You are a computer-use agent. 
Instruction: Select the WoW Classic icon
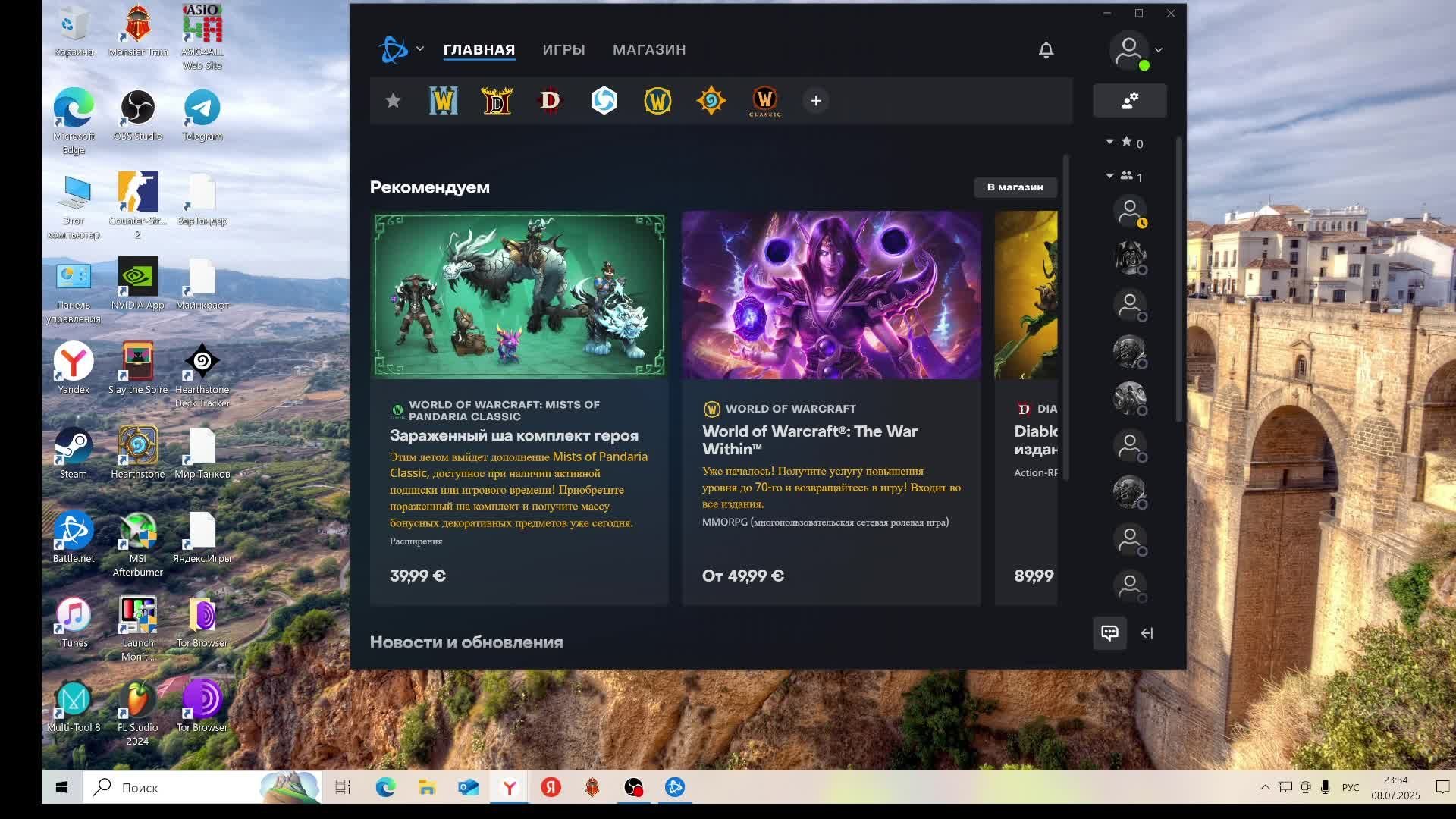click(x=764, y=101)
